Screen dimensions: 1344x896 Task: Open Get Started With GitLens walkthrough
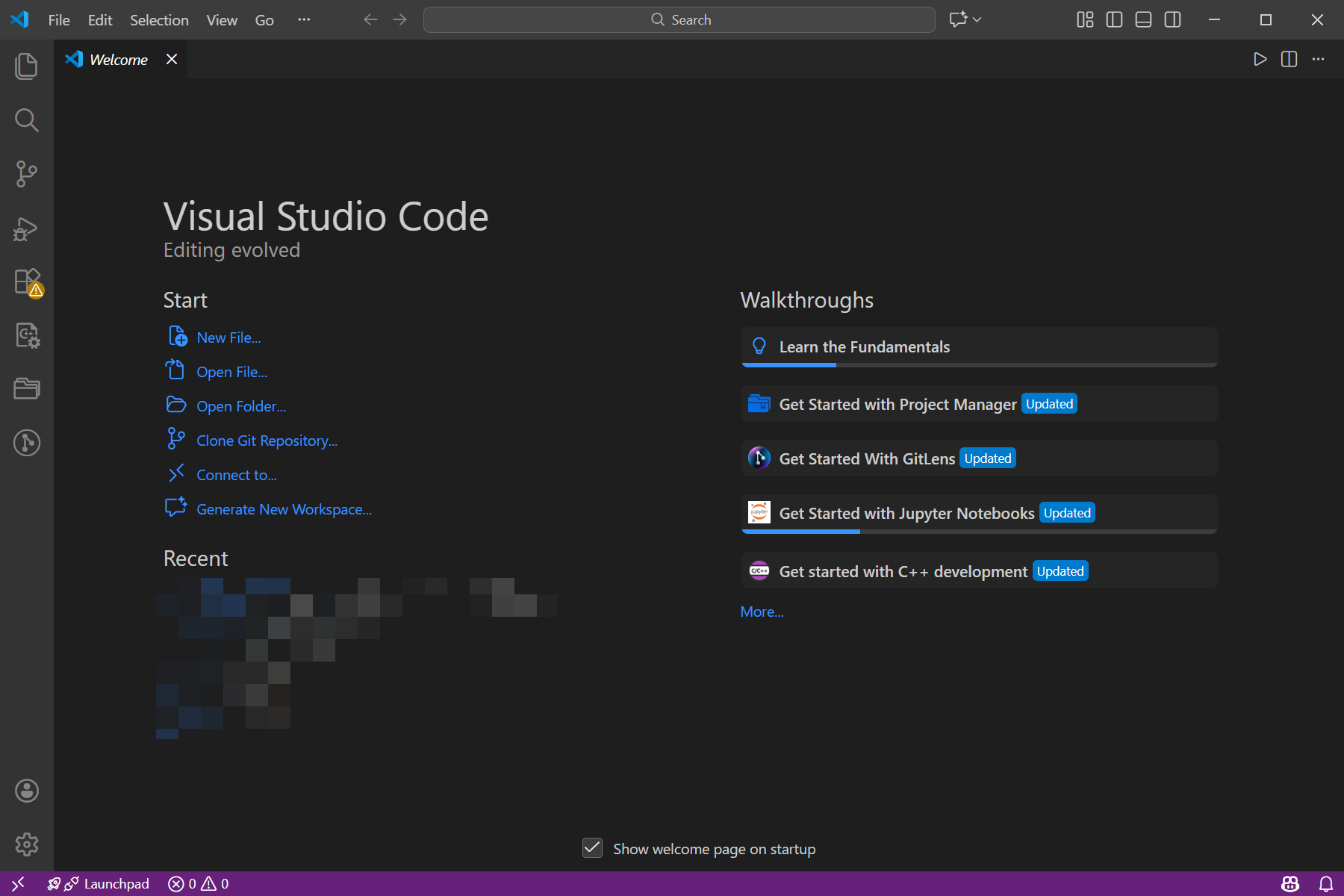[979, 458]
